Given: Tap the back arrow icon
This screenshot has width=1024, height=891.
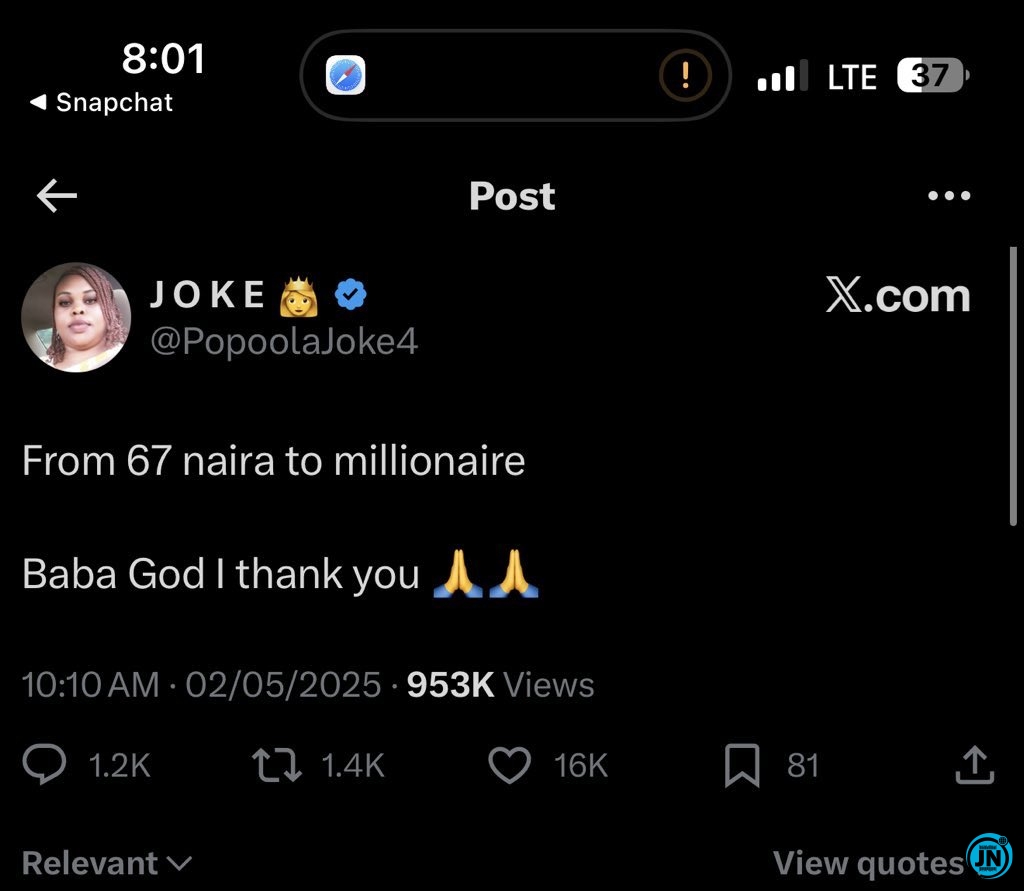Looking at the screenshot, I should tap(57, 197).
